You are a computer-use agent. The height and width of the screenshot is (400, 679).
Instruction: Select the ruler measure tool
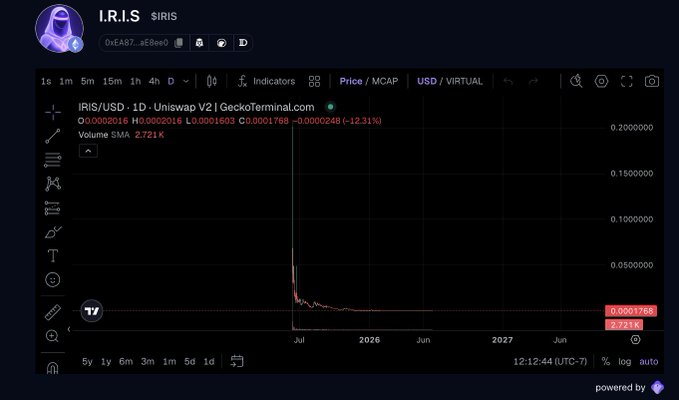point(53,312)
